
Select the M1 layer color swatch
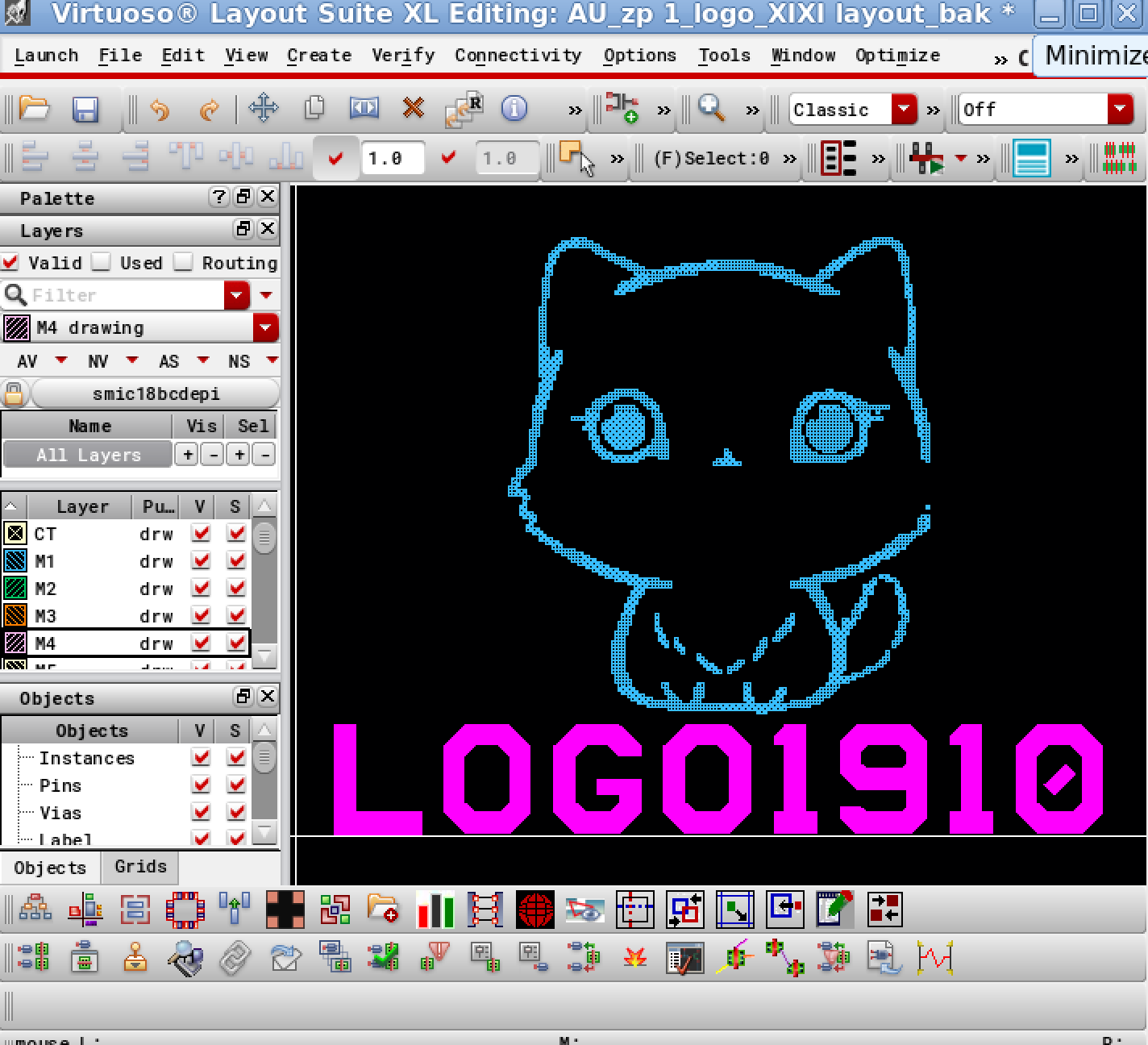pos(15,560)
